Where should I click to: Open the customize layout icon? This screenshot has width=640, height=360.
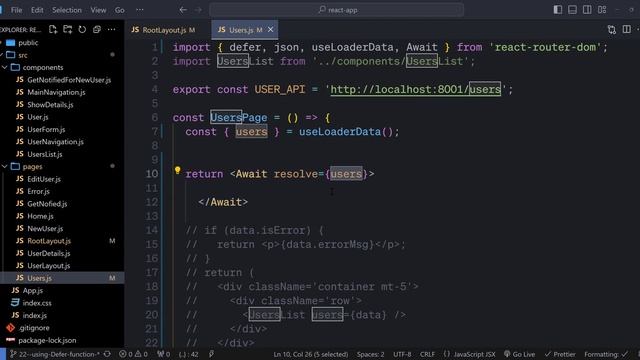coord(602,10)
